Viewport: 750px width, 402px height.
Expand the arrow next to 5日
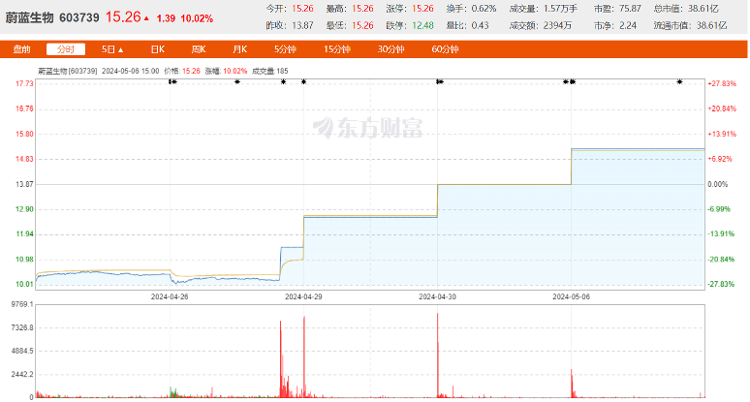(x=121, y=50)
